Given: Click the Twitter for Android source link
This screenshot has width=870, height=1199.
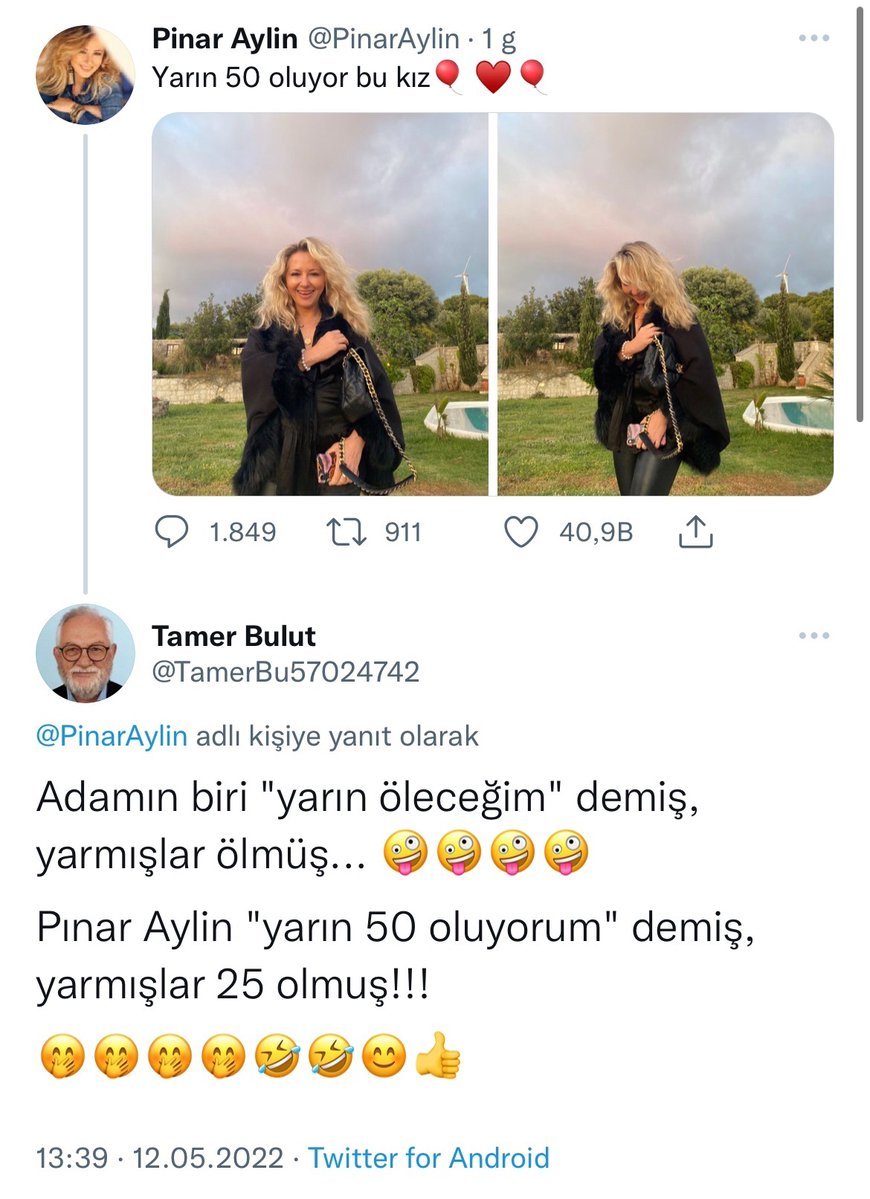Looking at the screenshot, I should 428,1158.
